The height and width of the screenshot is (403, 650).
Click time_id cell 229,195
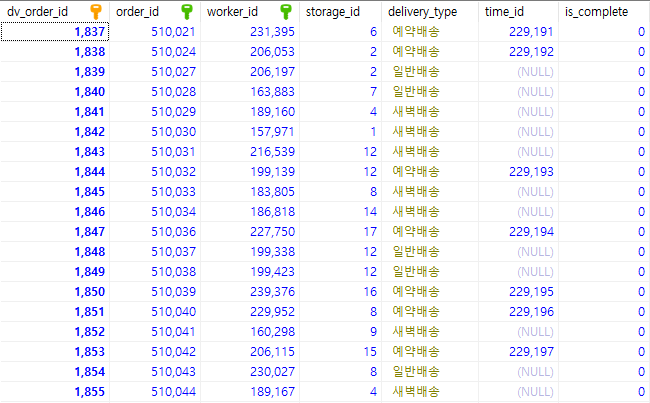coord(519,292)
